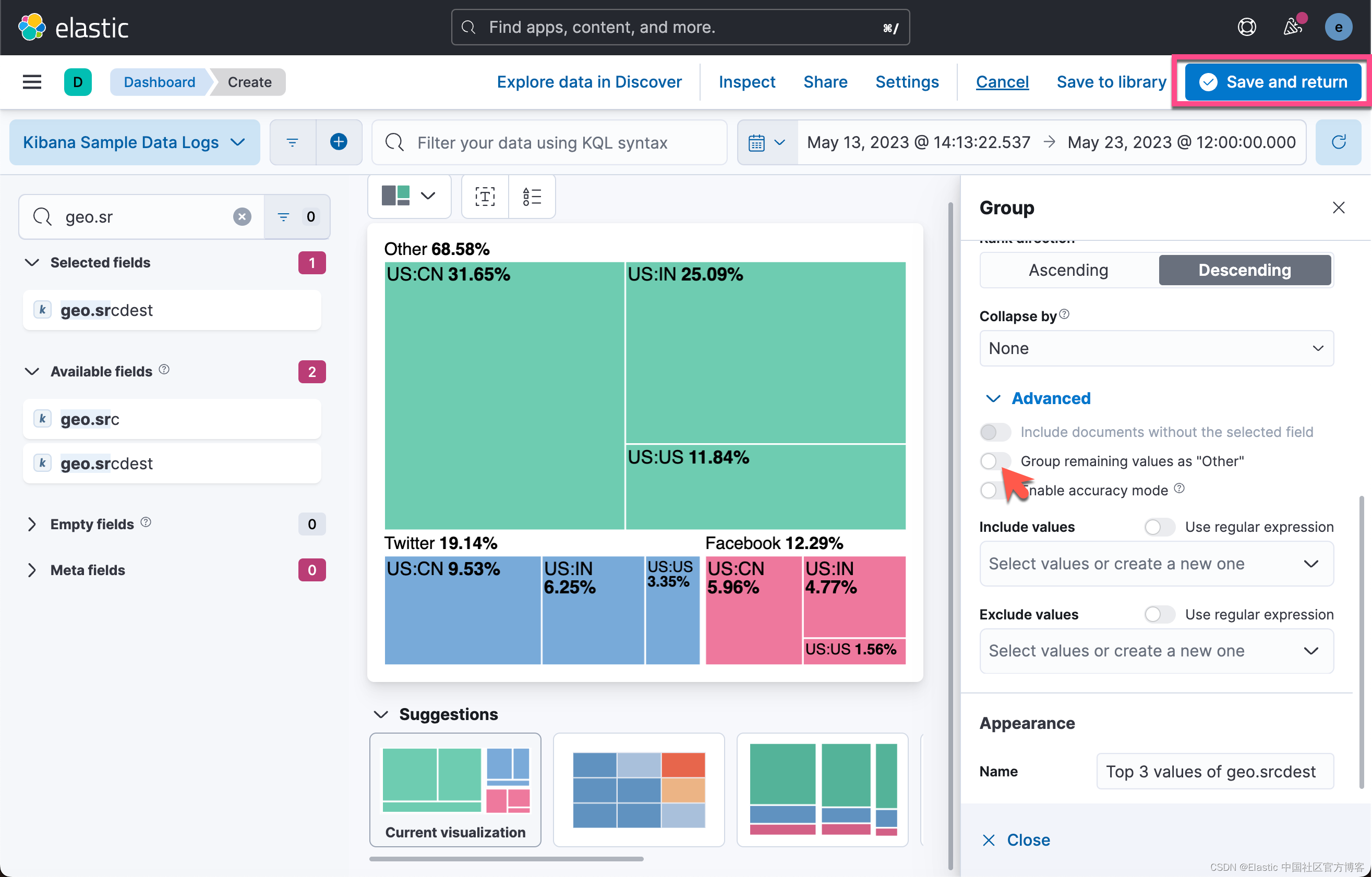
Task: Add a filter with plus icon
Action: [x=339, y=142]
